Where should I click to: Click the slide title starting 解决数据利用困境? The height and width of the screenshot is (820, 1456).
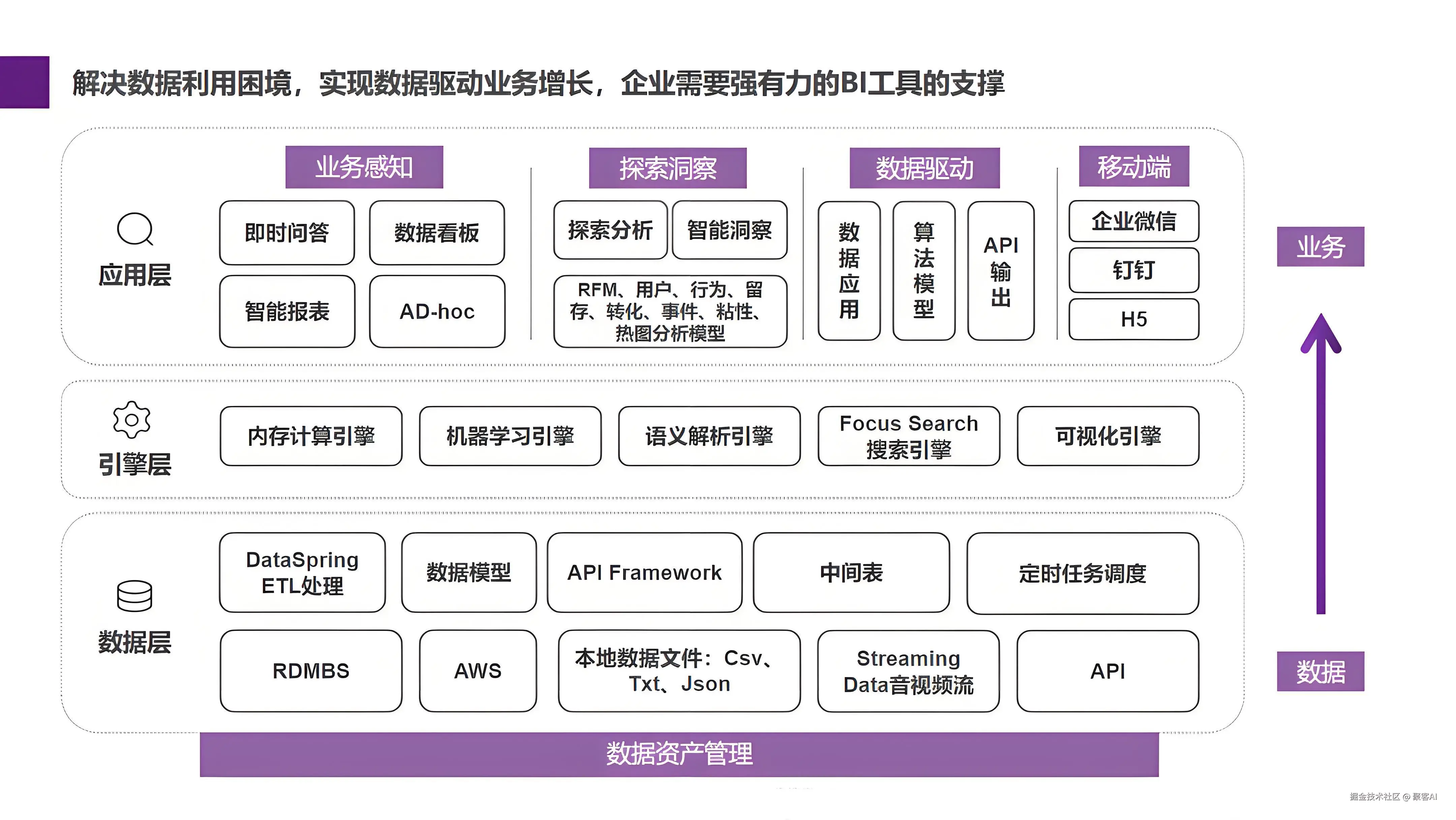(539, 83)
